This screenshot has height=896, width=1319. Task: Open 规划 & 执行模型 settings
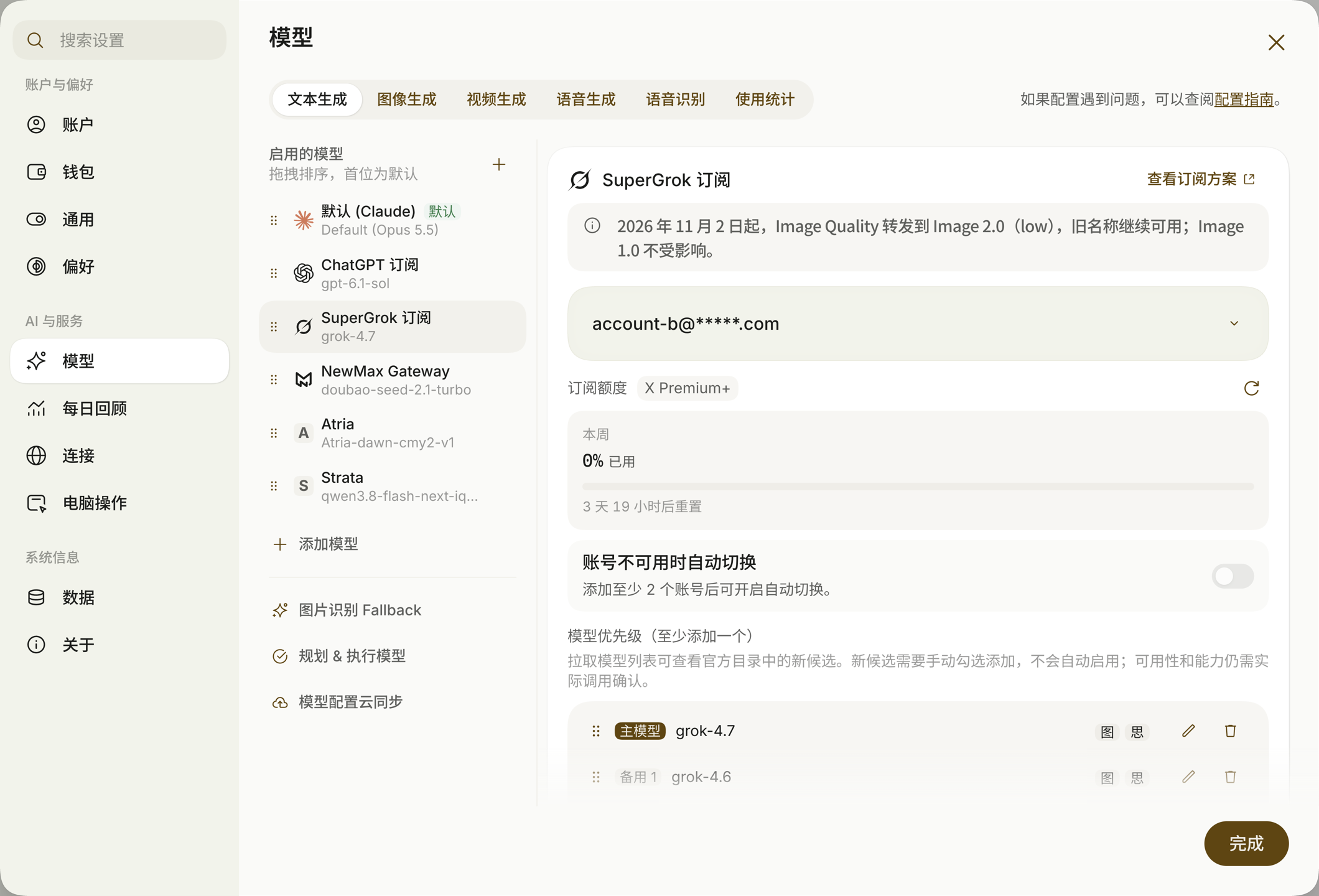click(x=339, y=656)
